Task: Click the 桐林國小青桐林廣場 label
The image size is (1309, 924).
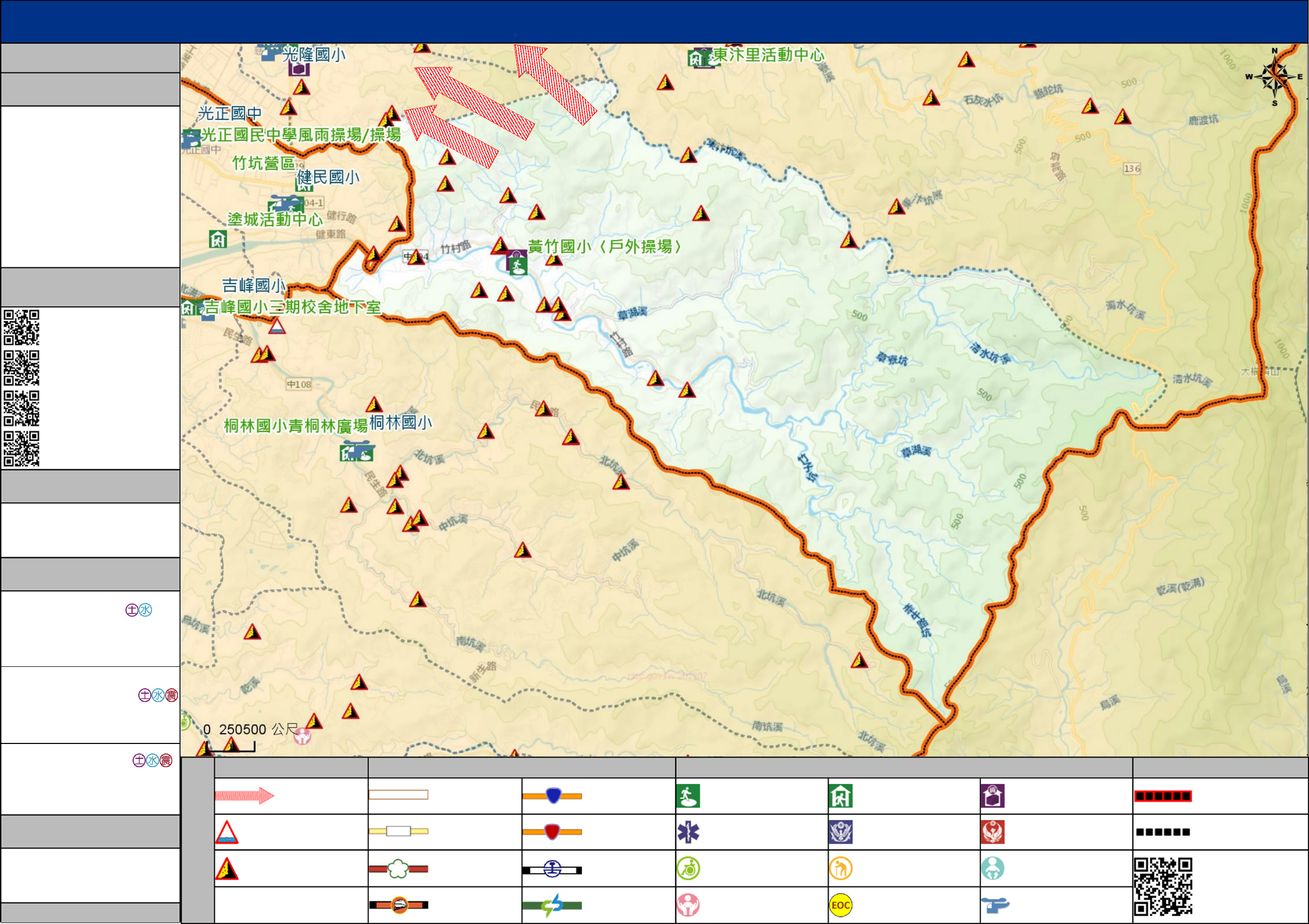Action: tap(295, 426)
